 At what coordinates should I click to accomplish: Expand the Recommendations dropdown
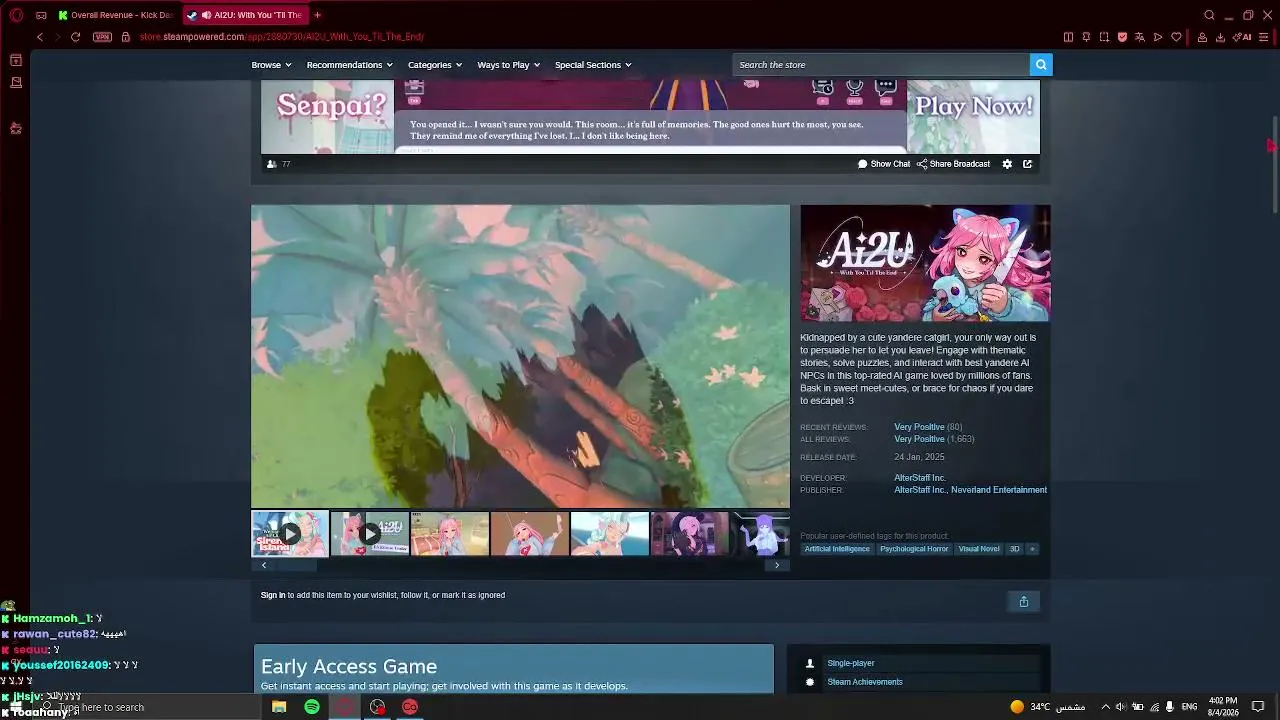(350, 65)
